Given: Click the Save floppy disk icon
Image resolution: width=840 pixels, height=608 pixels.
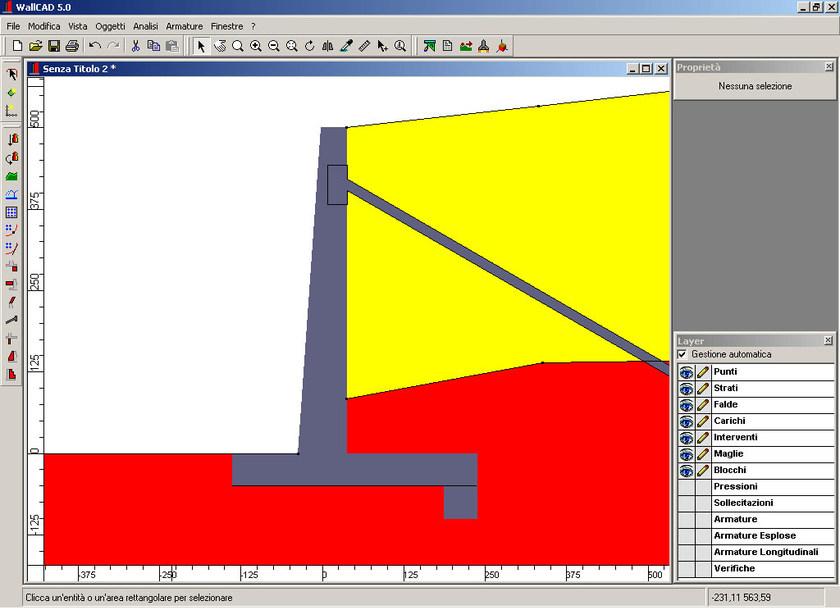Looking at the screenshot, I should (54, 46).
